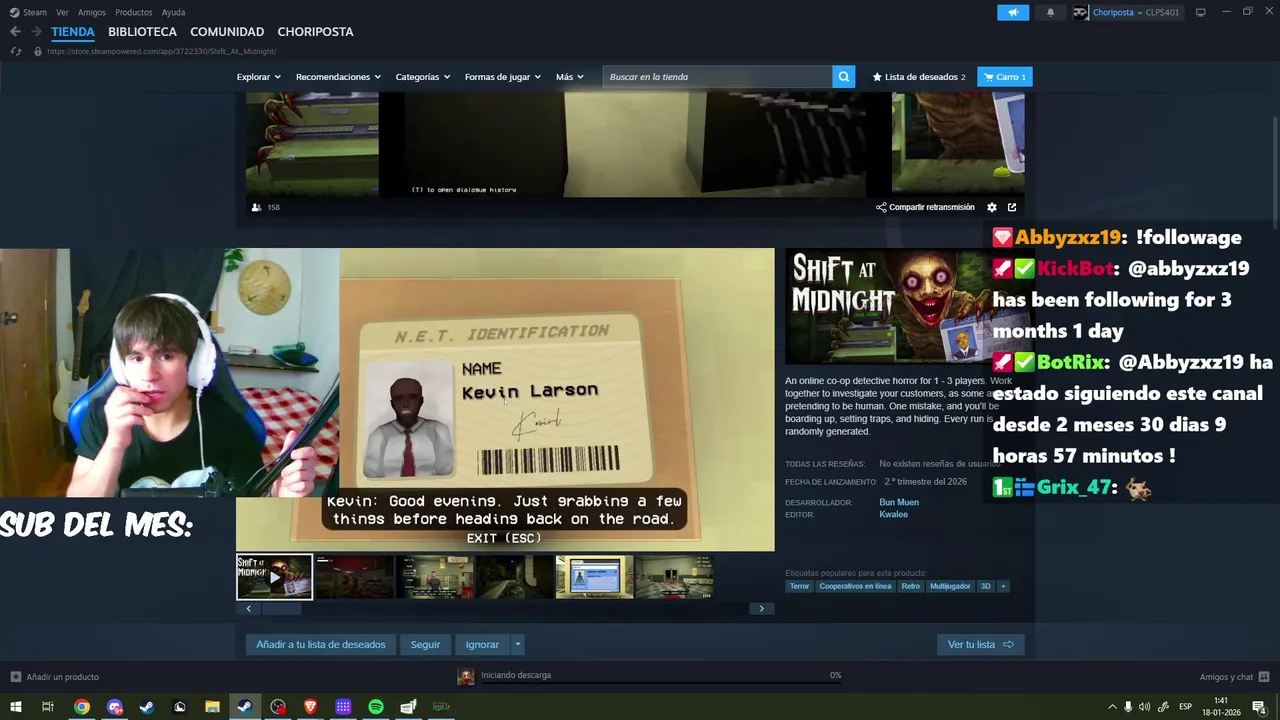
Task: Reload the store page
Action: coord(16,51)
